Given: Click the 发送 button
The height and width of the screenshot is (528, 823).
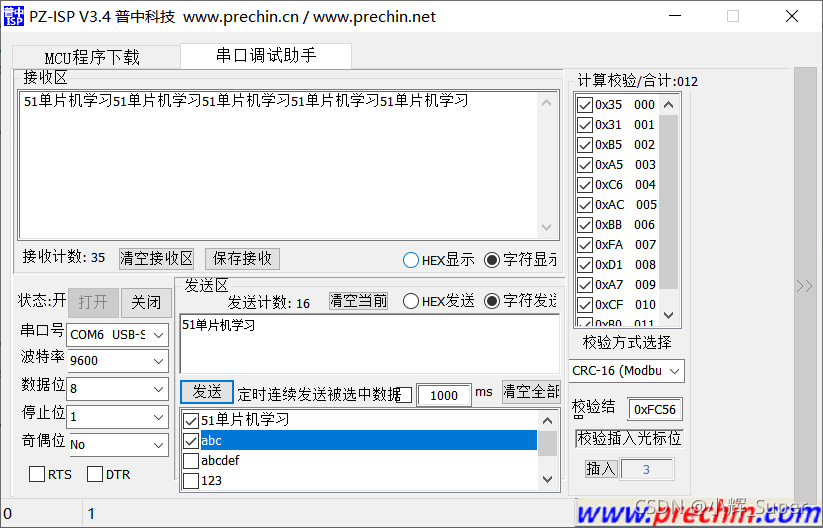Looking at the screenshot, I should 207,392.
